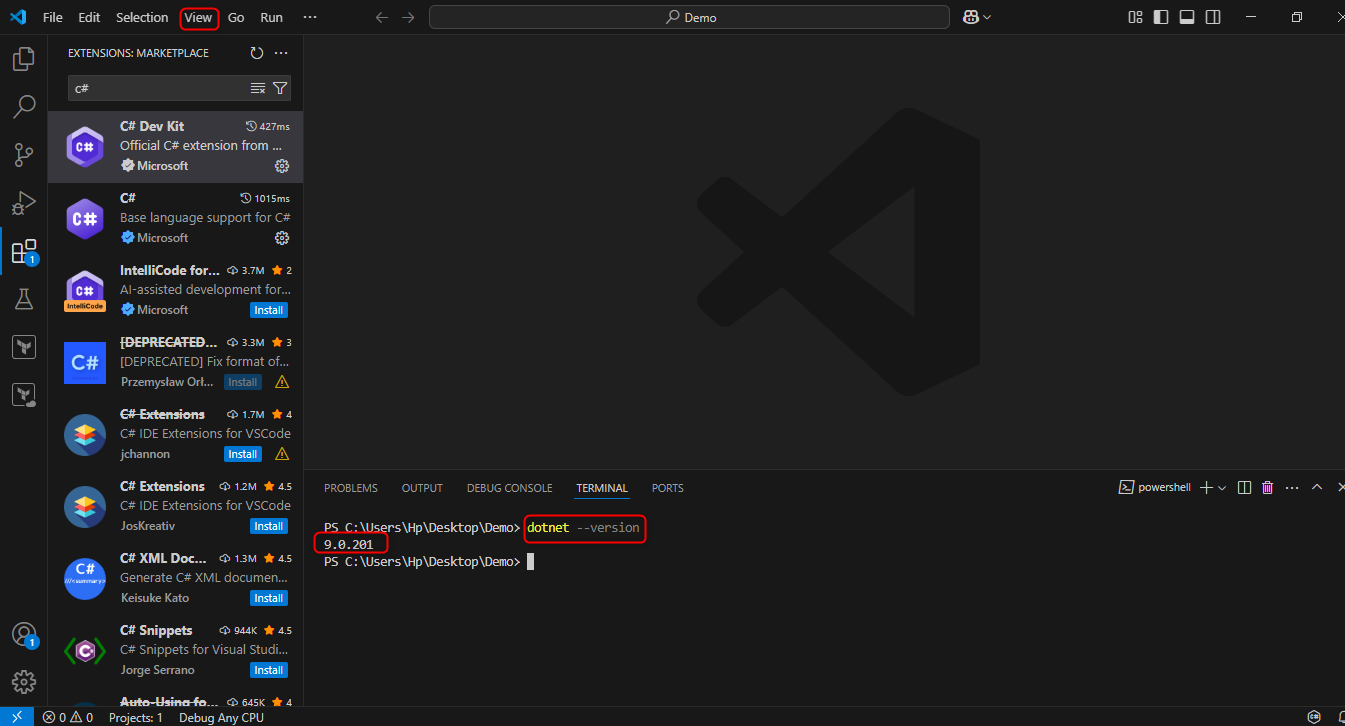Click the Extensions icon in activity bar

(x=23, y=251)
